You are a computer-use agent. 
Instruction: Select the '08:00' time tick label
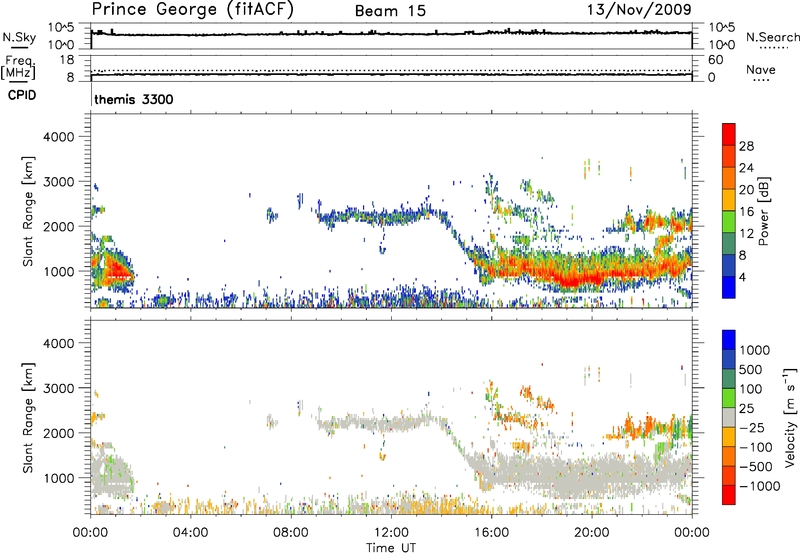(x=290, y=533)
